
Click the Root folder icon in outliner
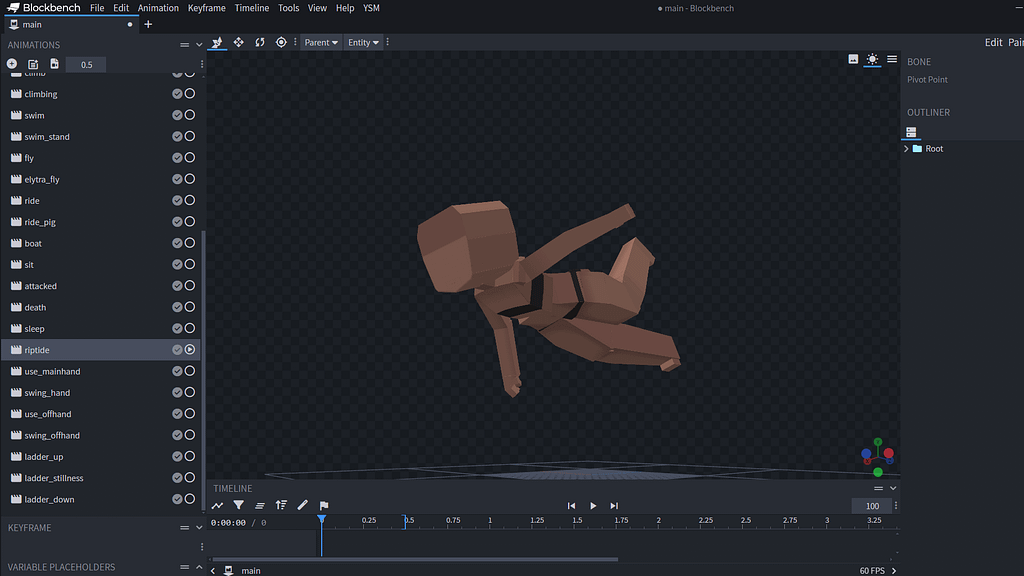(x=918, y=149)
